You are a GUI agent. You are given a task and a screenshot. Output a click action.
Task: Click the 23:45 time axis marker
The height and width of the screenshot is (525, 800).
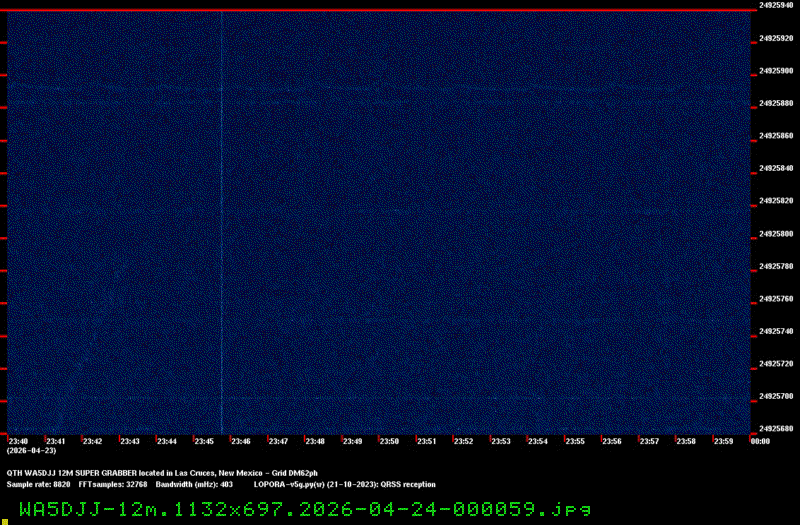(x=204, y=441)
